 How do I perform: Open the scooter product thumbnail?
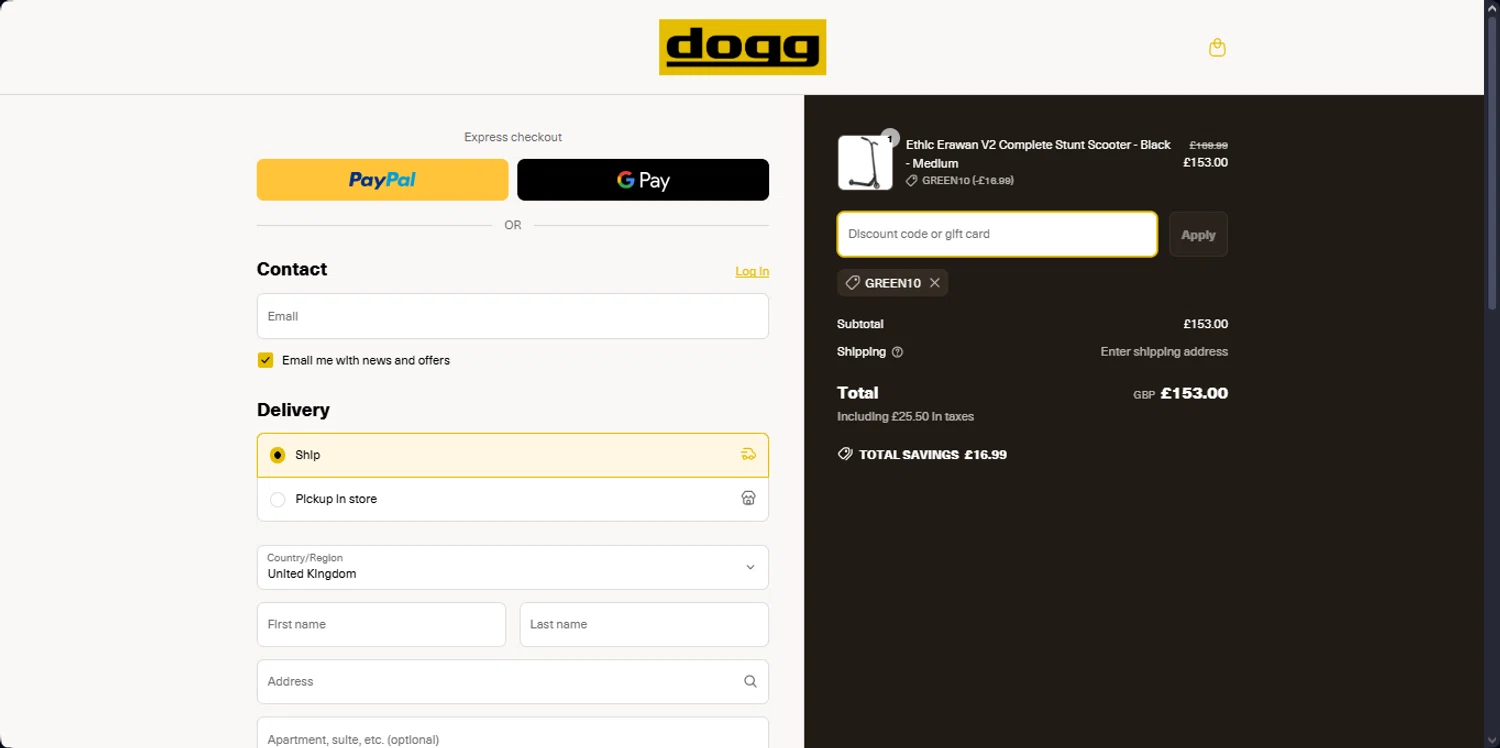coord(865,162)
